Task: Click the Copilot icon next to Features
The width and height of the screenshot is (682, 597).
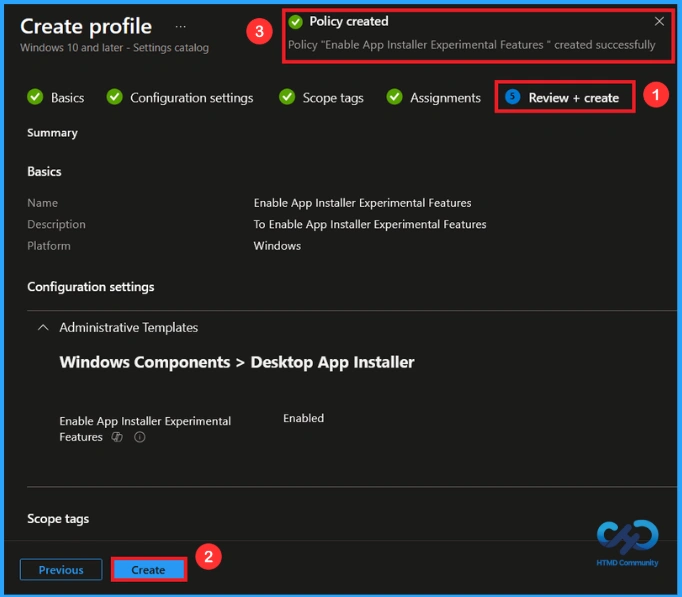Action: (117, 437)
